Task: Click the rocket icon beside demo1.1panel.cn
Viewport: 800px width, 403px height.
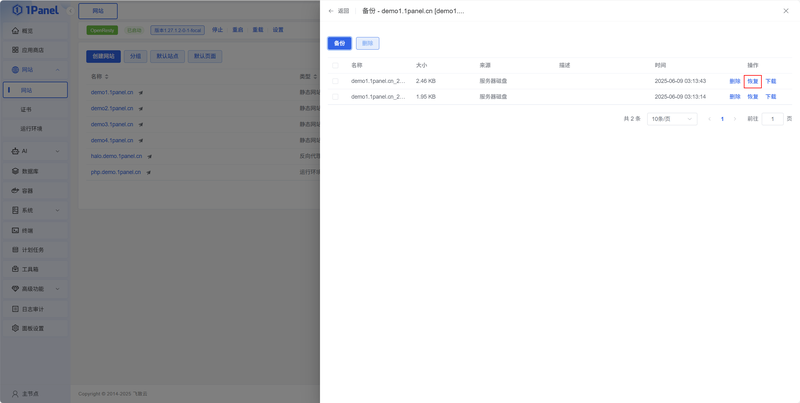Action: (x=140, y=93)
